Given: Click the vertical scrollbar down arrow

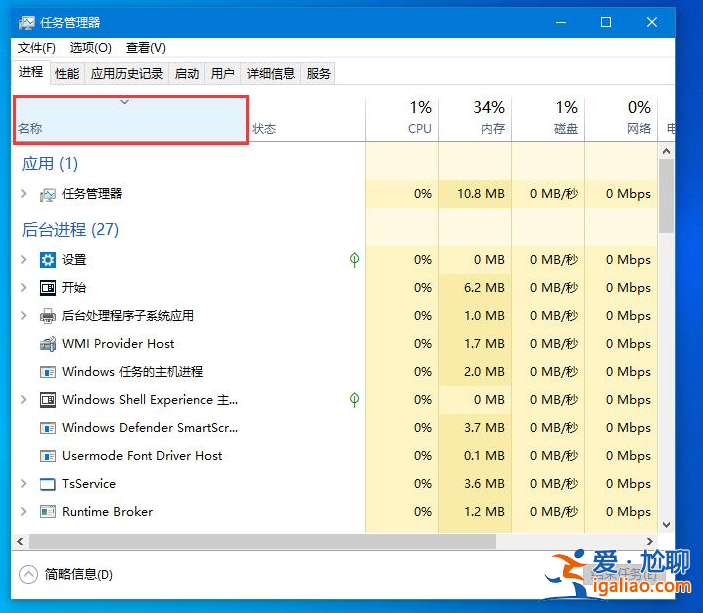Looking at the screenshot, I should click(666, 525).
